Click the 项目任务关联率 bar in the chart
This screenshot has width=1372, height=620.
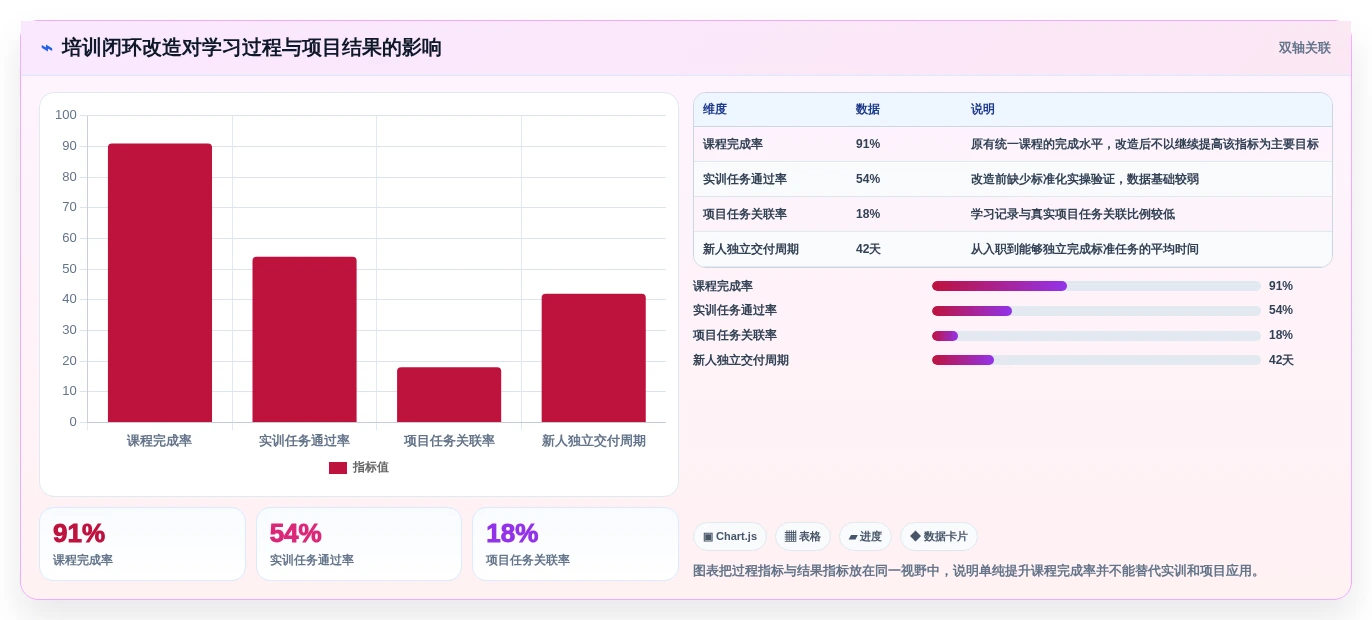point(449,395)
